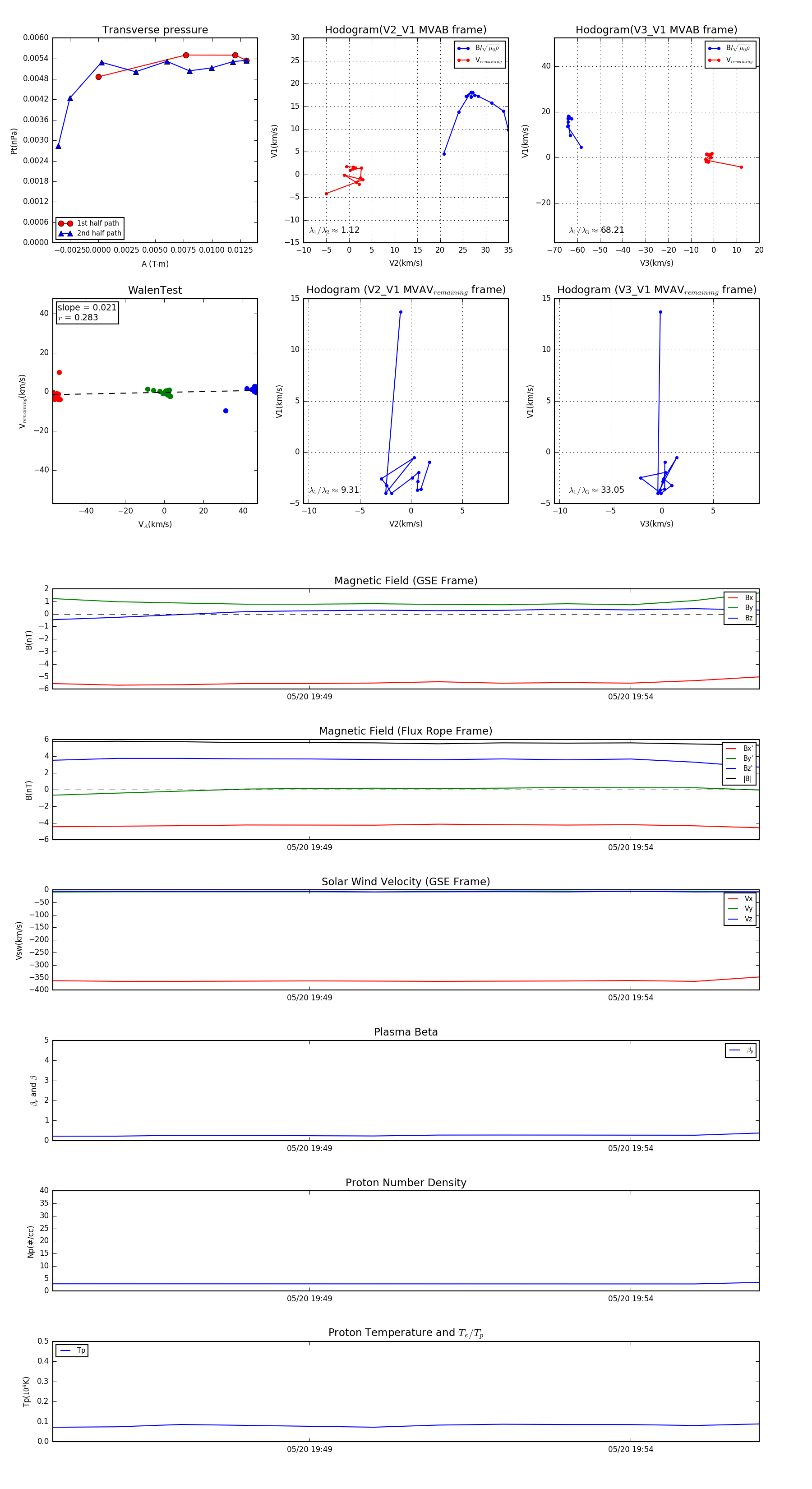
Task: Click the "Magnetic Field (GSE Frame)" title
Action: click(x=406, y=581)
